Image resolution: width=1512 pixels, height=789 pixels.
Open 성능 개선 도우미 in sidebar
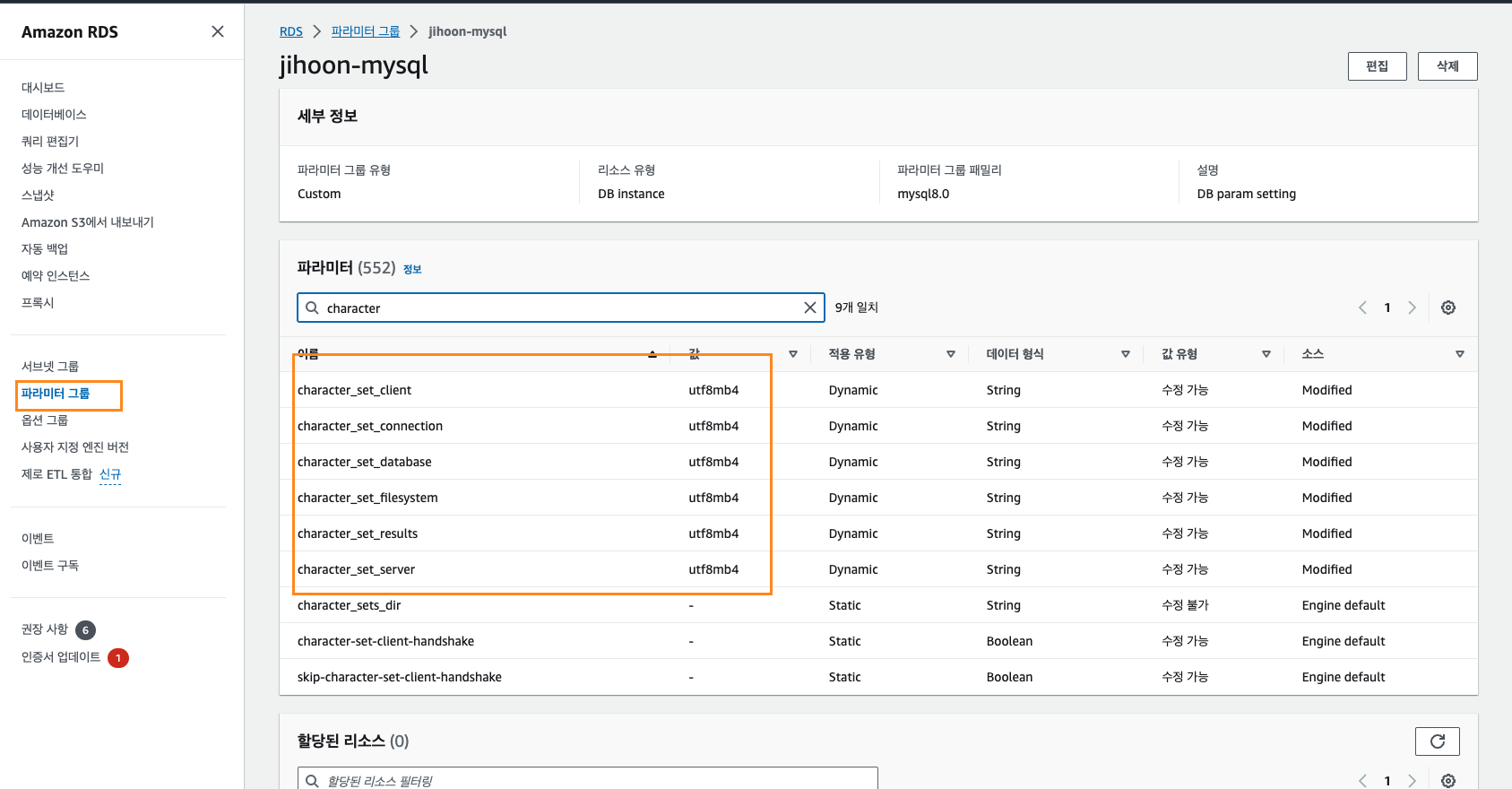(x=63, y=169)
